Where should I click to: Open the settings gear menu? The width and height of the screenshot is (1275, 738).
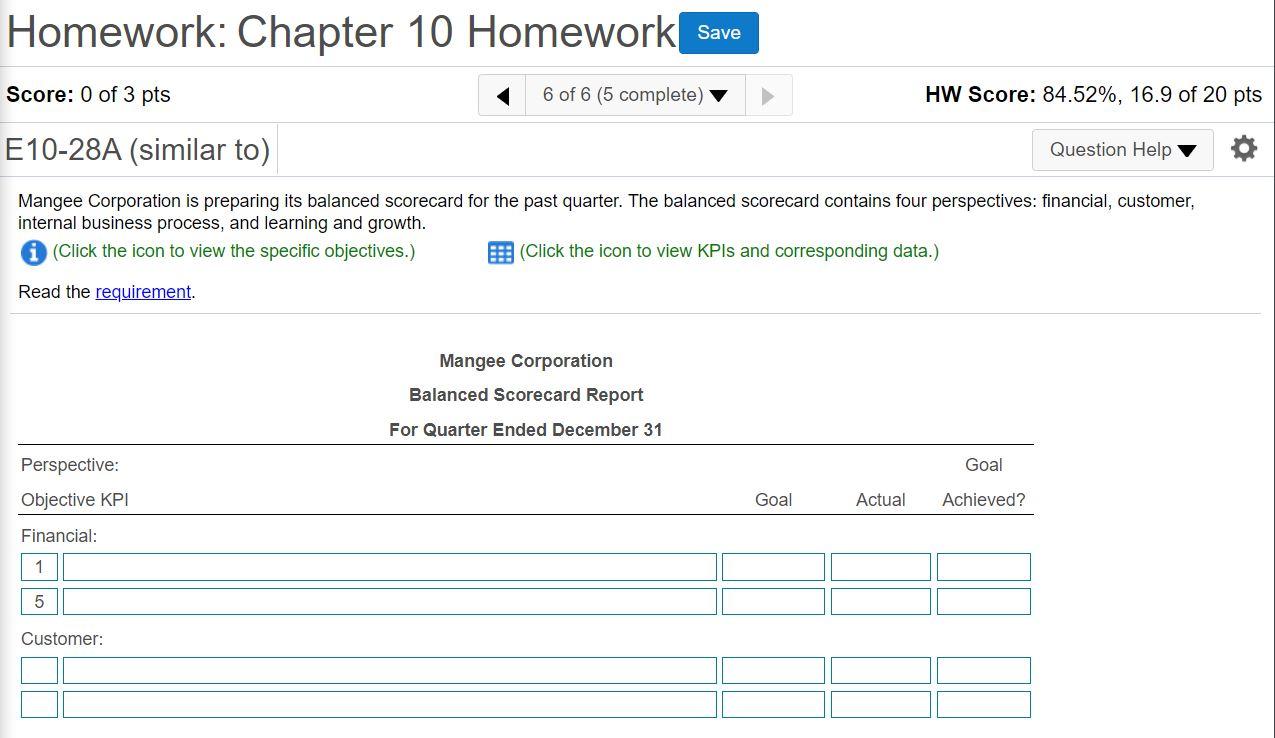(1243, 148)
